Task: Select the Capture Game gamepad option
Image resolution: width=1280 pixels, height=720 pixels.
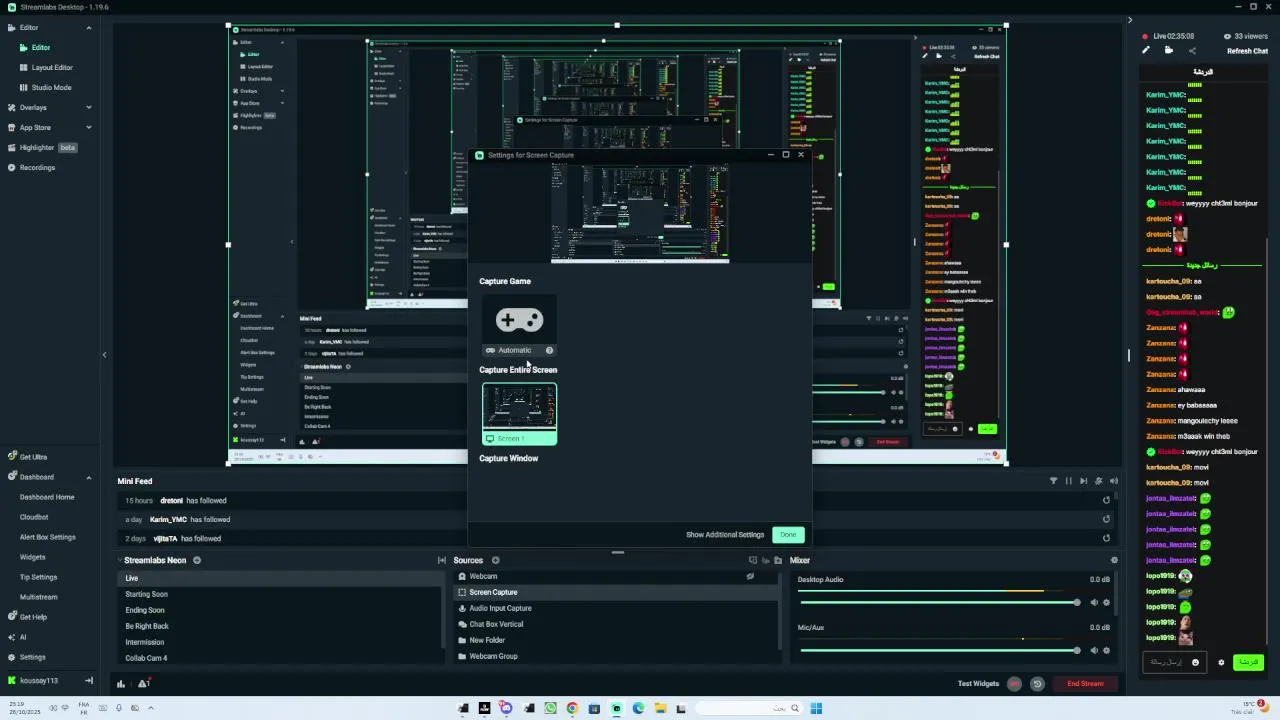Action: coord(519,320)
